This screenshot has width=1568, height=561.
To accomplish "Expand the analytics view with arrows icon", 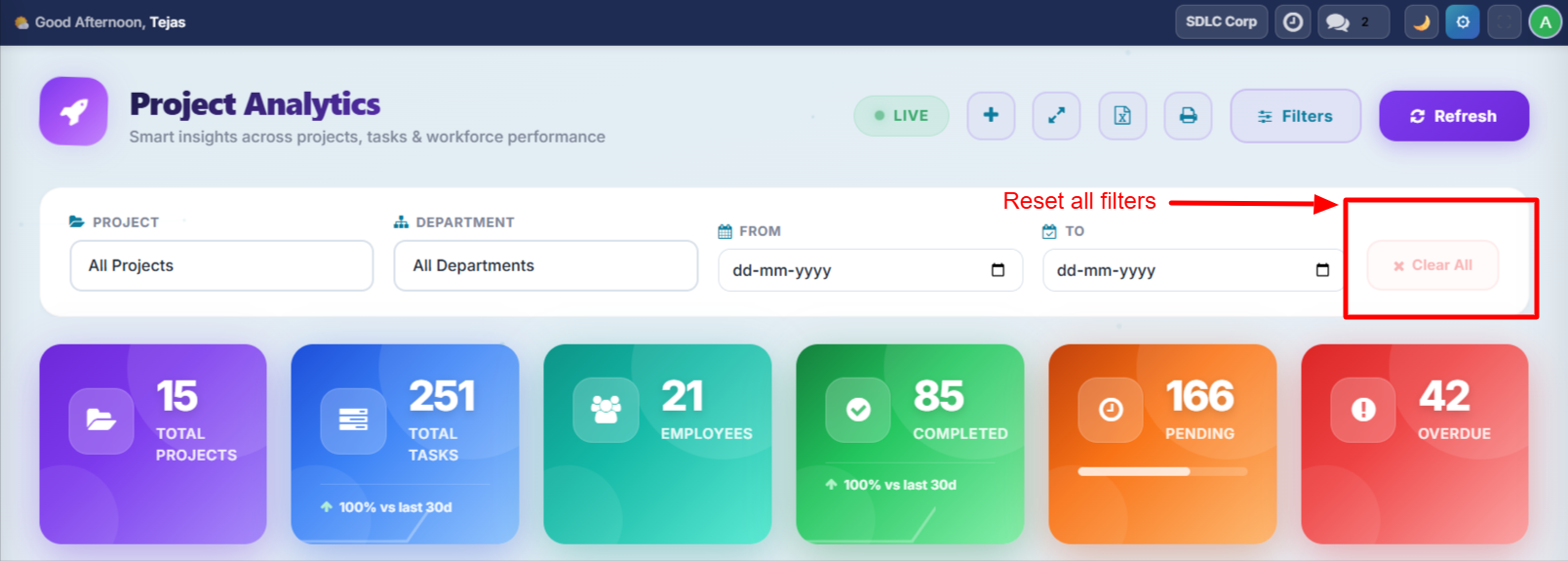I will (x=1056, y=116).
